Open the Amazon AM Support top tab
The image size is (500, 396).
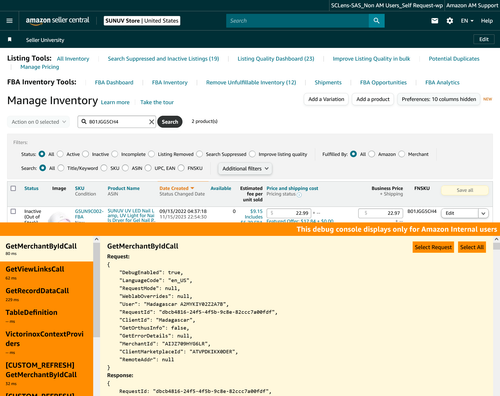(472, 5)
